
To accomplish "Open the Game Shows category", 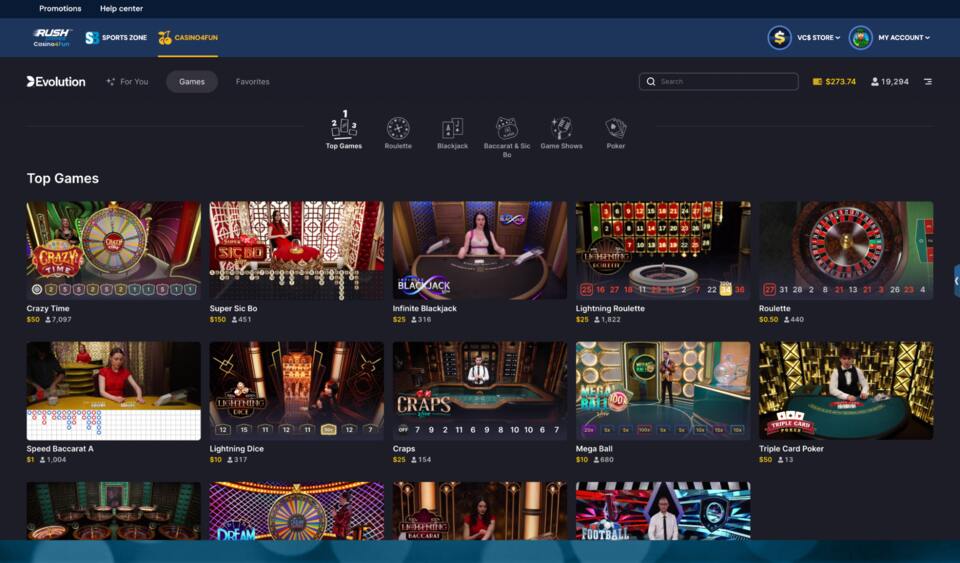I will click(x=561, y=129).
